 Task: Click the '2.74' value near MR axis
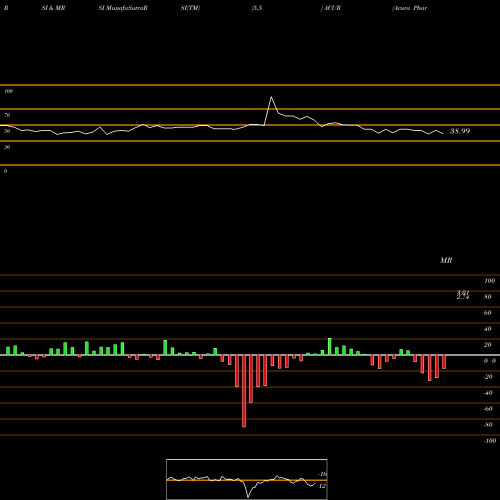pos(463,297)
